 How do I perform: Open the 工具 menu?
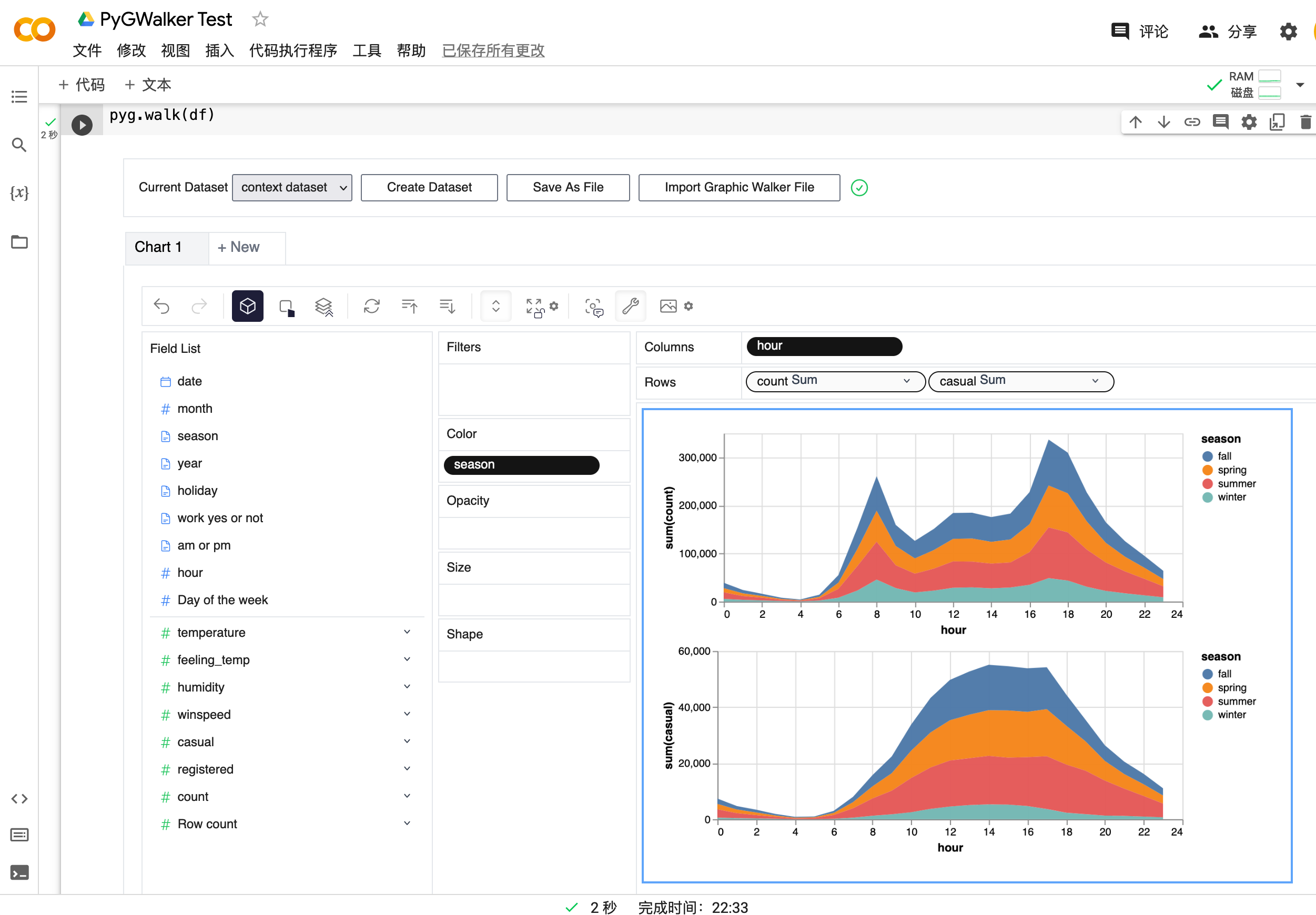(367, 51)
